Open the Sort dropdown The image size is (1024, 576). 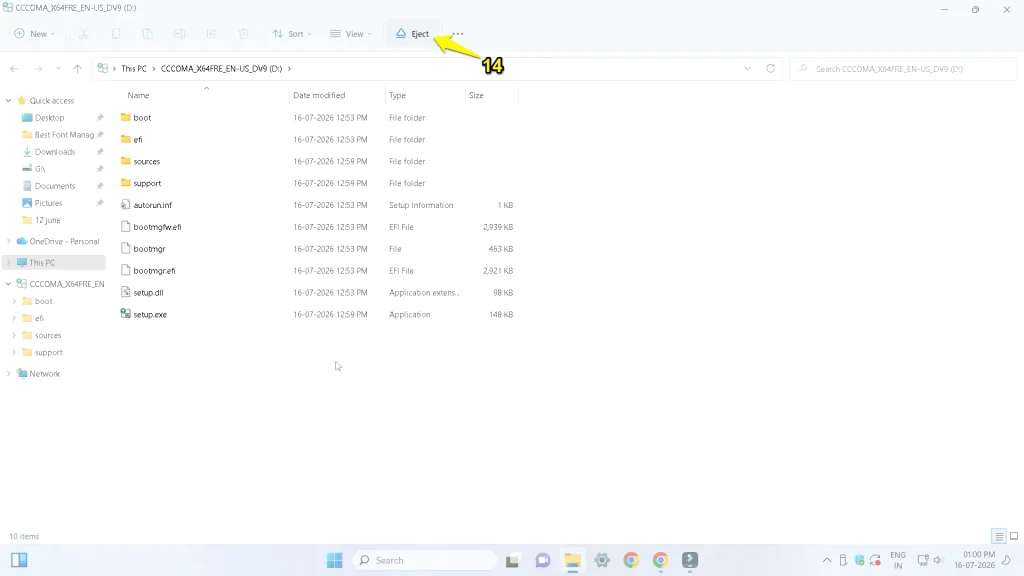[x=292, y=34]
